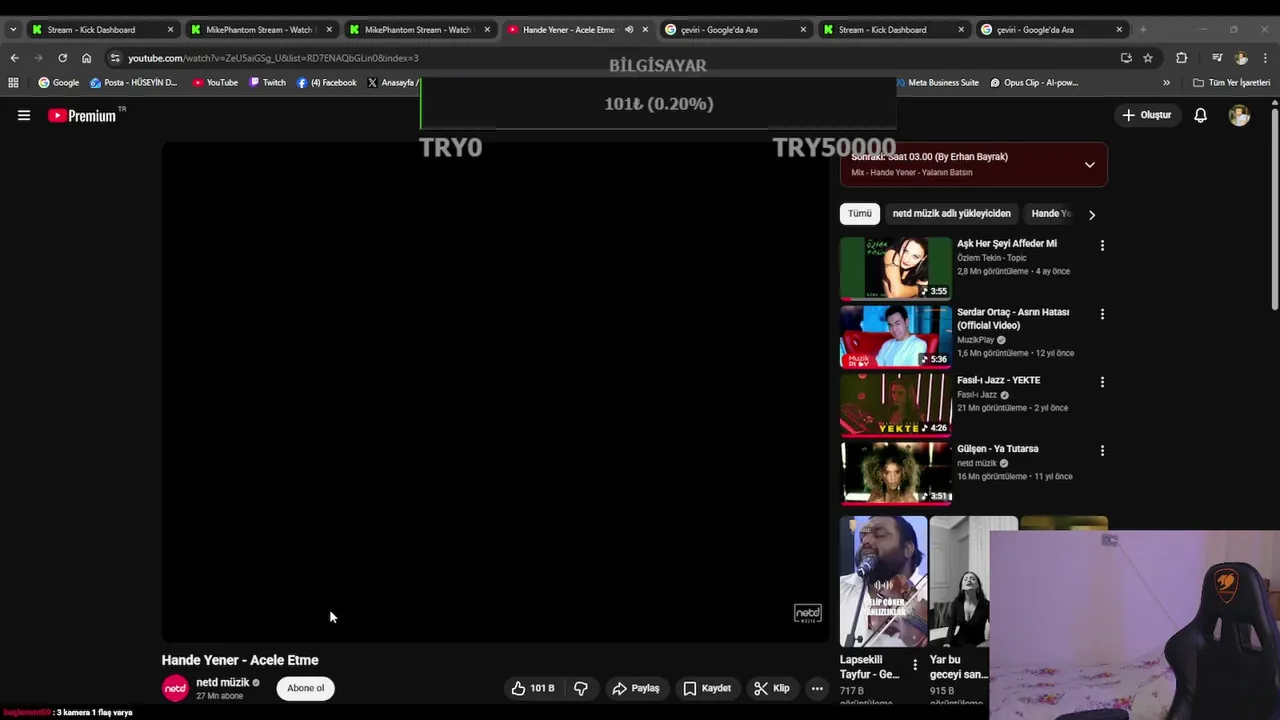Viewport: 1280px width, 720px height.
Task: Open Tüm Yer İşaretleri folder
Action: [x=1231, y=83]
